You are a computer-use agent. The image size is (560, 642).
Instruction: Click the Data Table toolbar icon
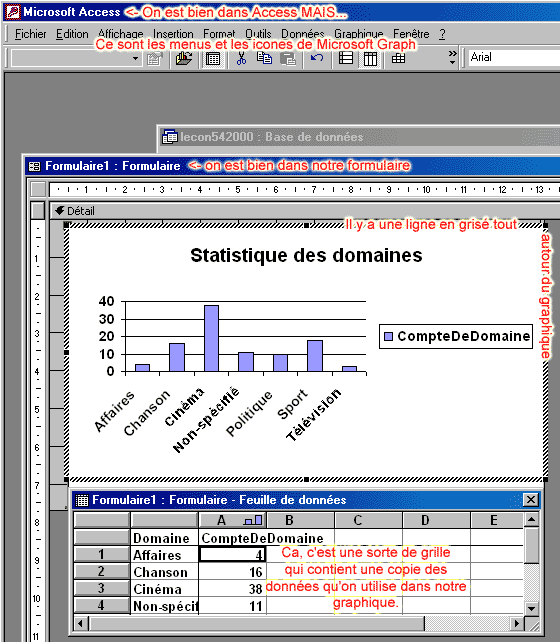(x=398, y=59)
